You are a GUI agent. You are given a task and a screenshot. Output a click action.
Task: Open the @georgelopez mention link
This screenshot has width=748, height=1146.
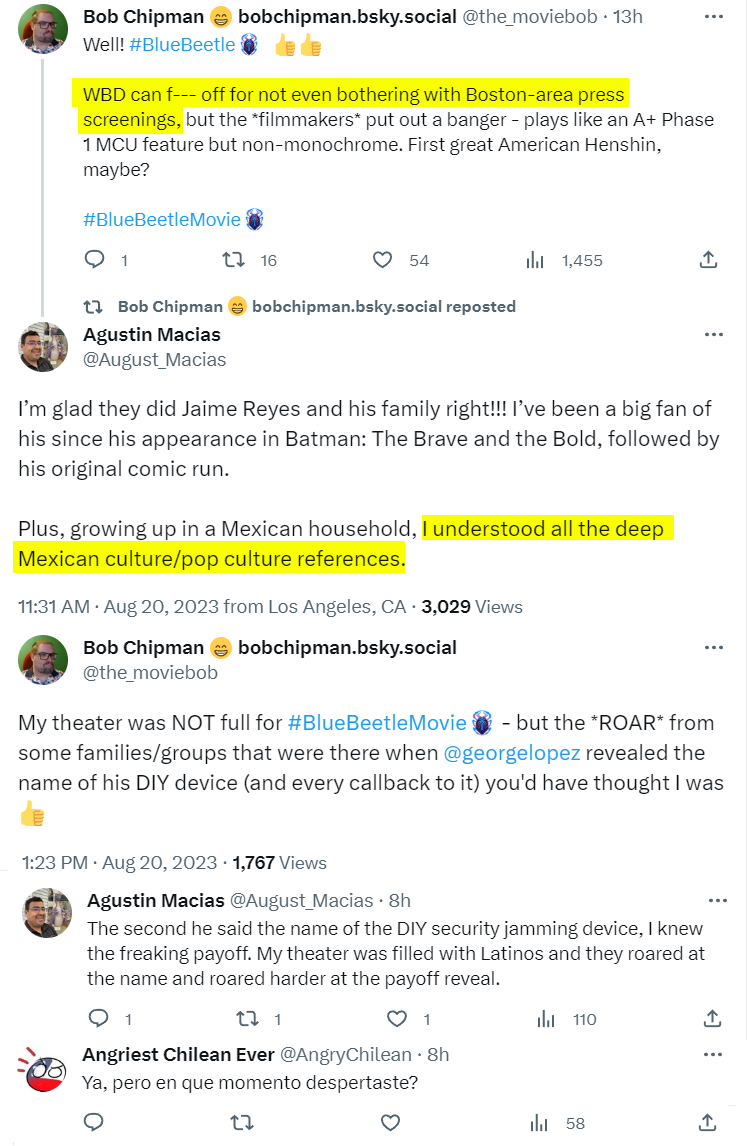tap(512, 753)
